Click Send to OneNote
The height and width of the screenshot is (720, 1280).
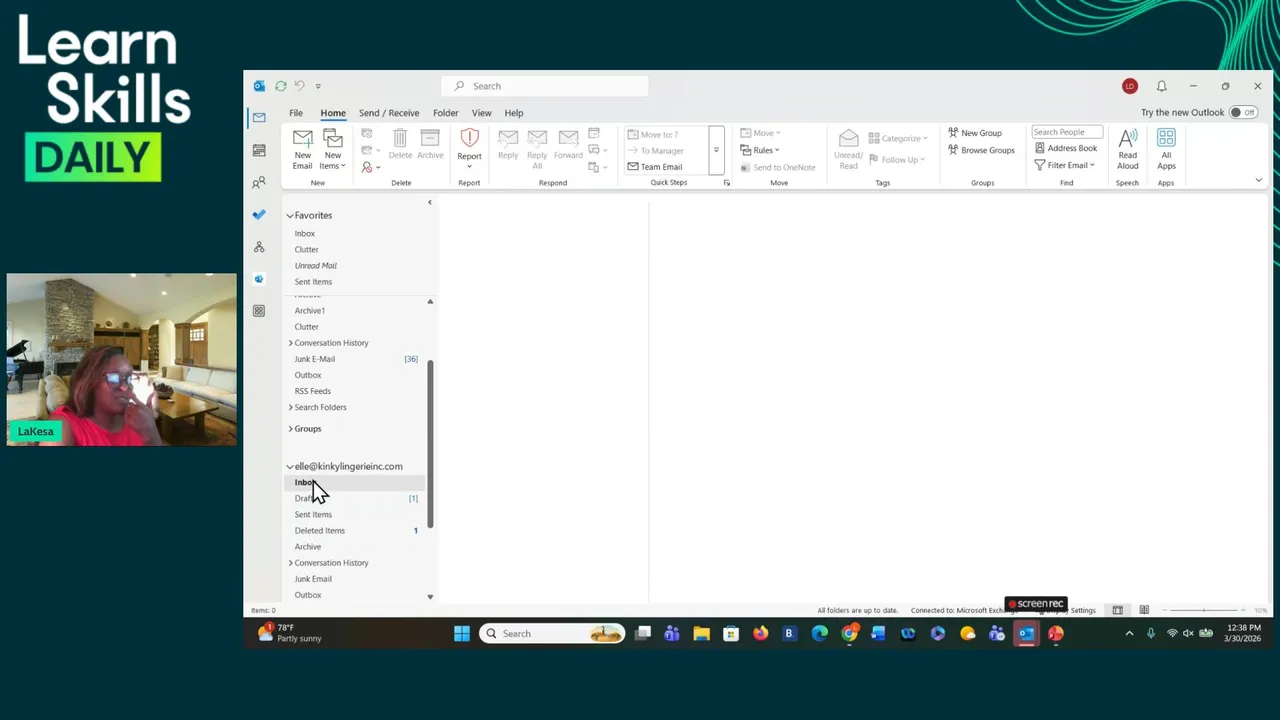(x=777, y=167)
